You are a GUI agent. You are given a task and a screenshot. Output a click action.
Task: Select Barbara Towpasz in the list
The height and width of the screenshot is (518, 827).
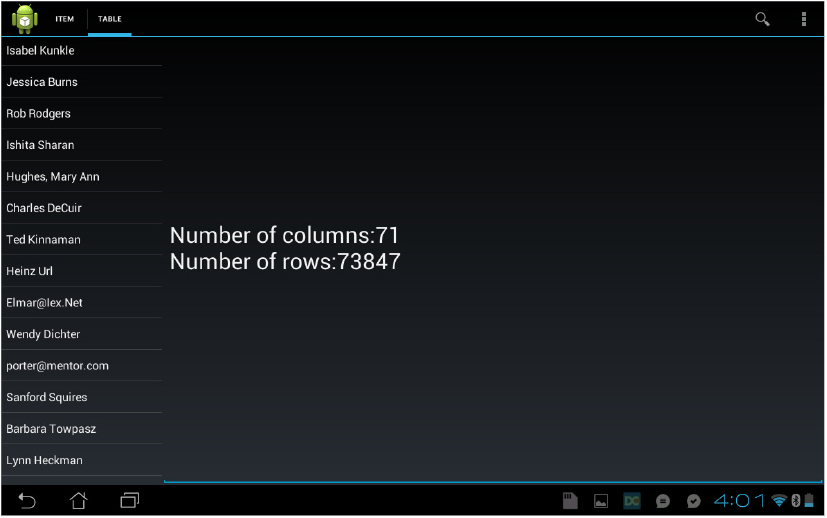pyautogui.click(x=82, y=429)
